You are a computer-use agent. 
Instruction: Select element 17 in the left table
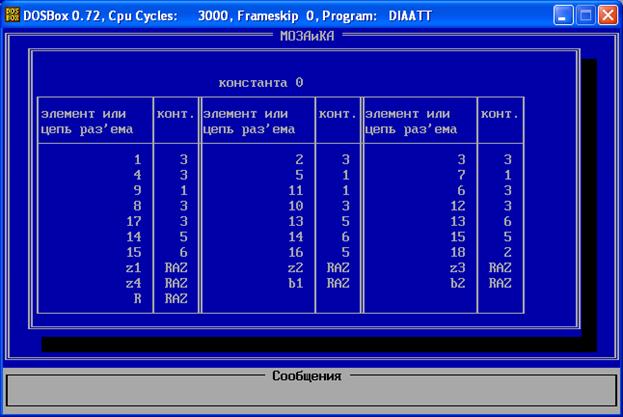[134, 221]
